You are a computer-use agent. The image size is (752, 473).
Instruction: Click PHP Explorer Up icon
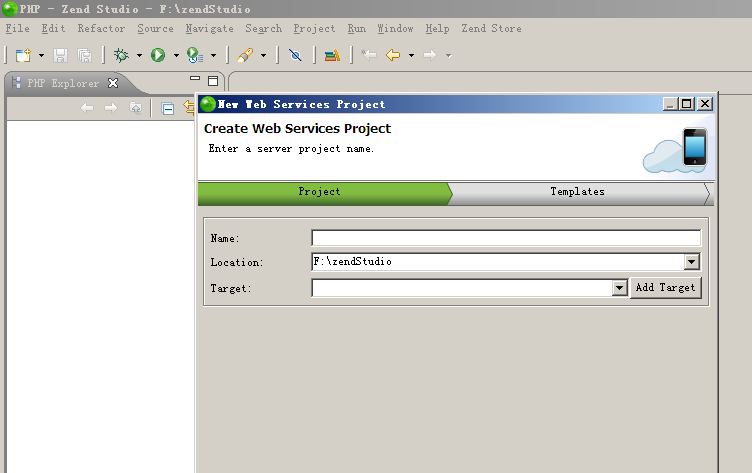coord(136,108)
